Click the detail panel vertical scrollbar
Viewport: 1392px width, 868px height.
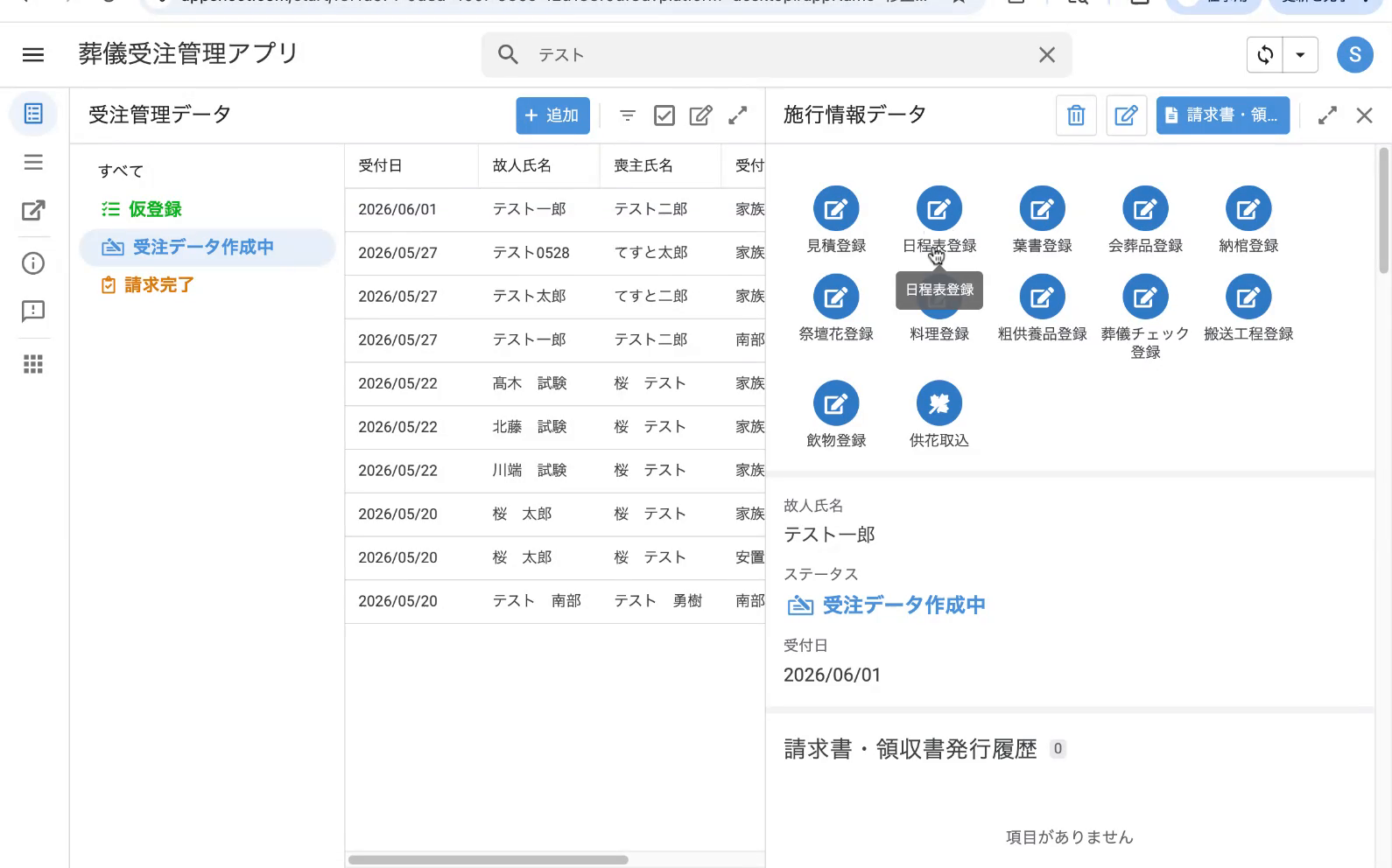[1383, 210]
